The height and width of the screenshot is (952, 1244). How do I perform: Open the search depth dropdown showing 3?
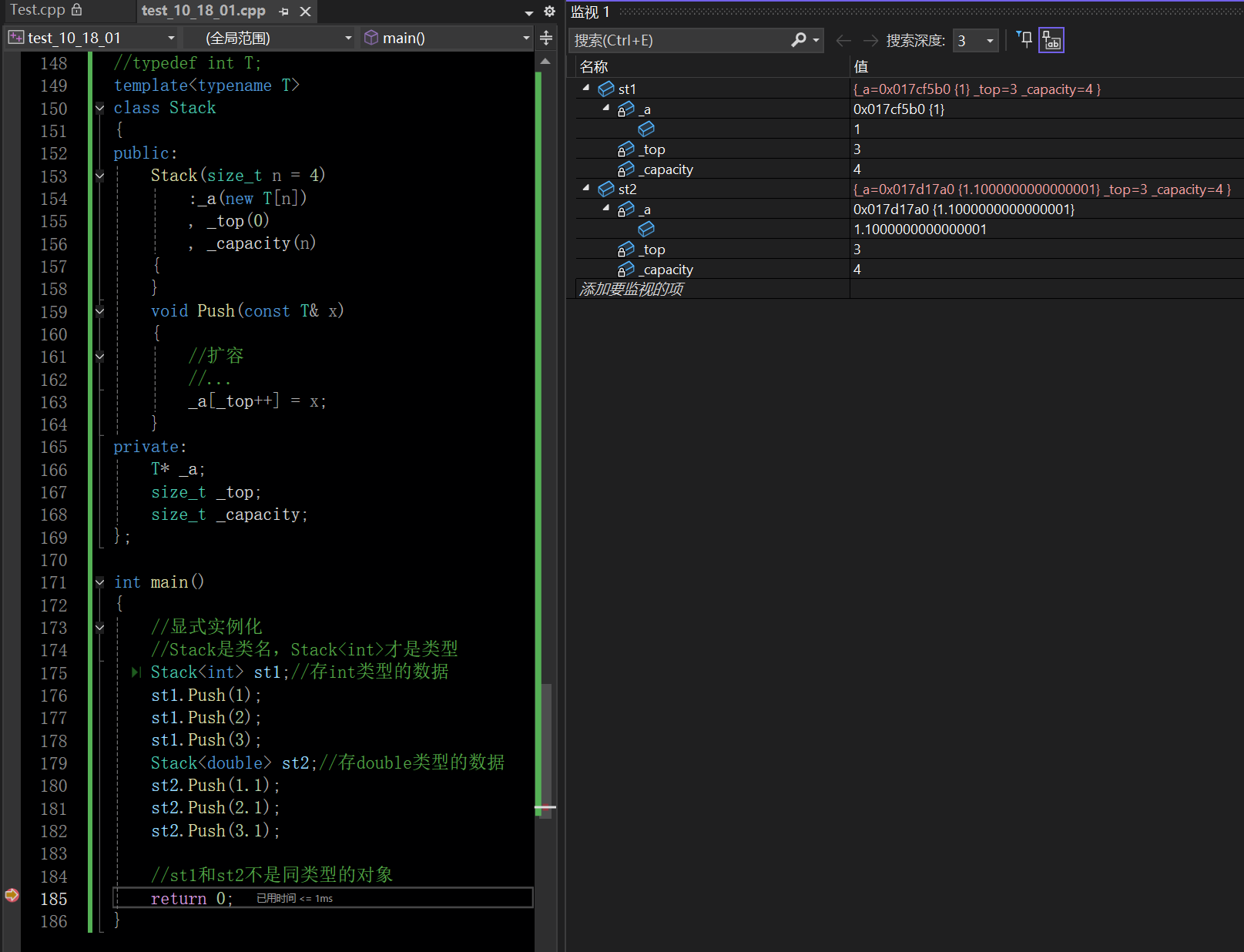[976, 40]
